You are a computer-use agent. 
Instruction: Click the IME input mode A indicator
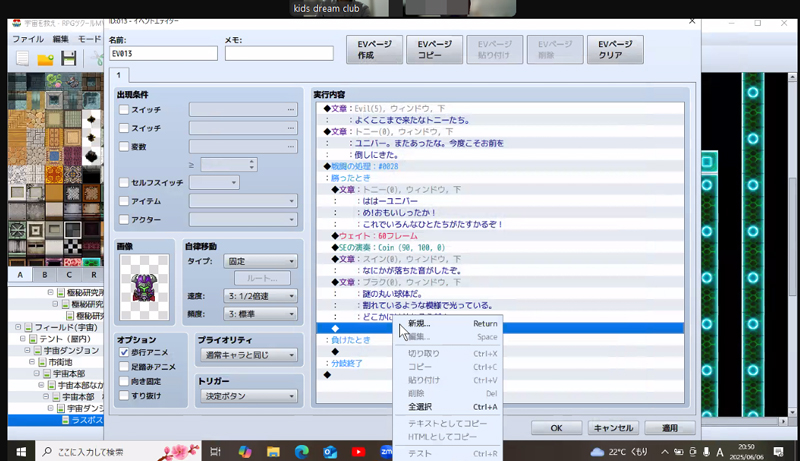(x=719, y=452)
